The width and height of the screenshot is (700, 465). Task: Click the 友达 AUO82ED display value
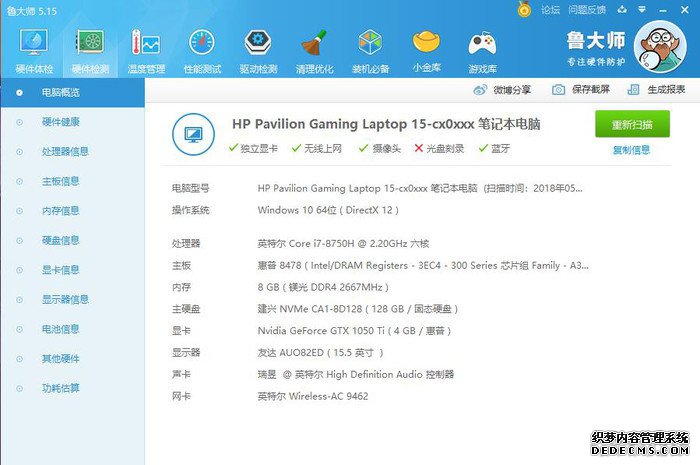pos(321,353)
